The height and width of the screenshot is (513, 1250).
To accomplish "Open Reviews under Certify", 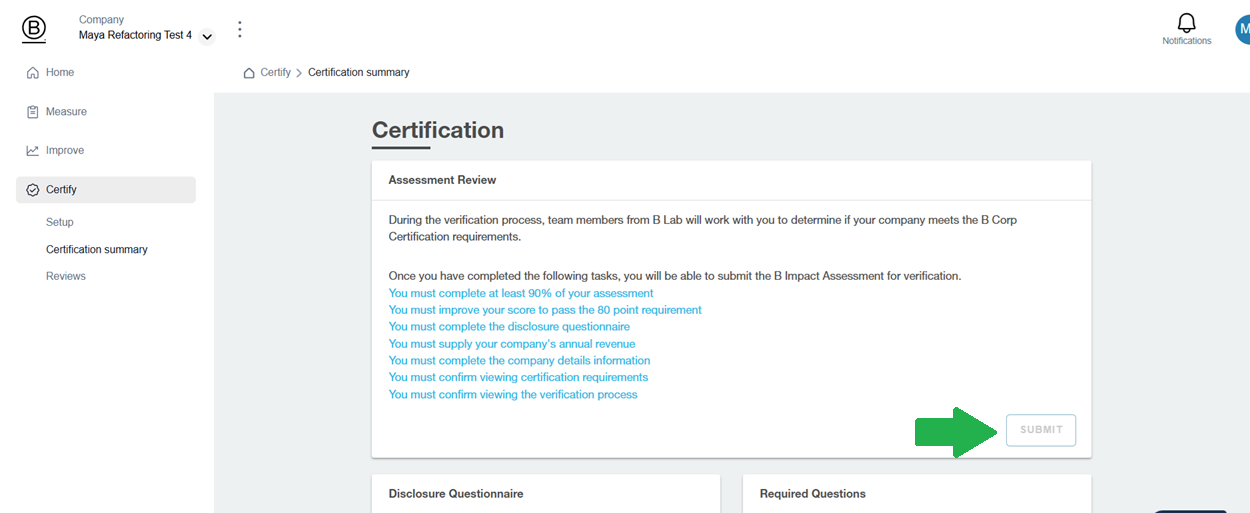I will pyautogui.click(x=66, y=276).
